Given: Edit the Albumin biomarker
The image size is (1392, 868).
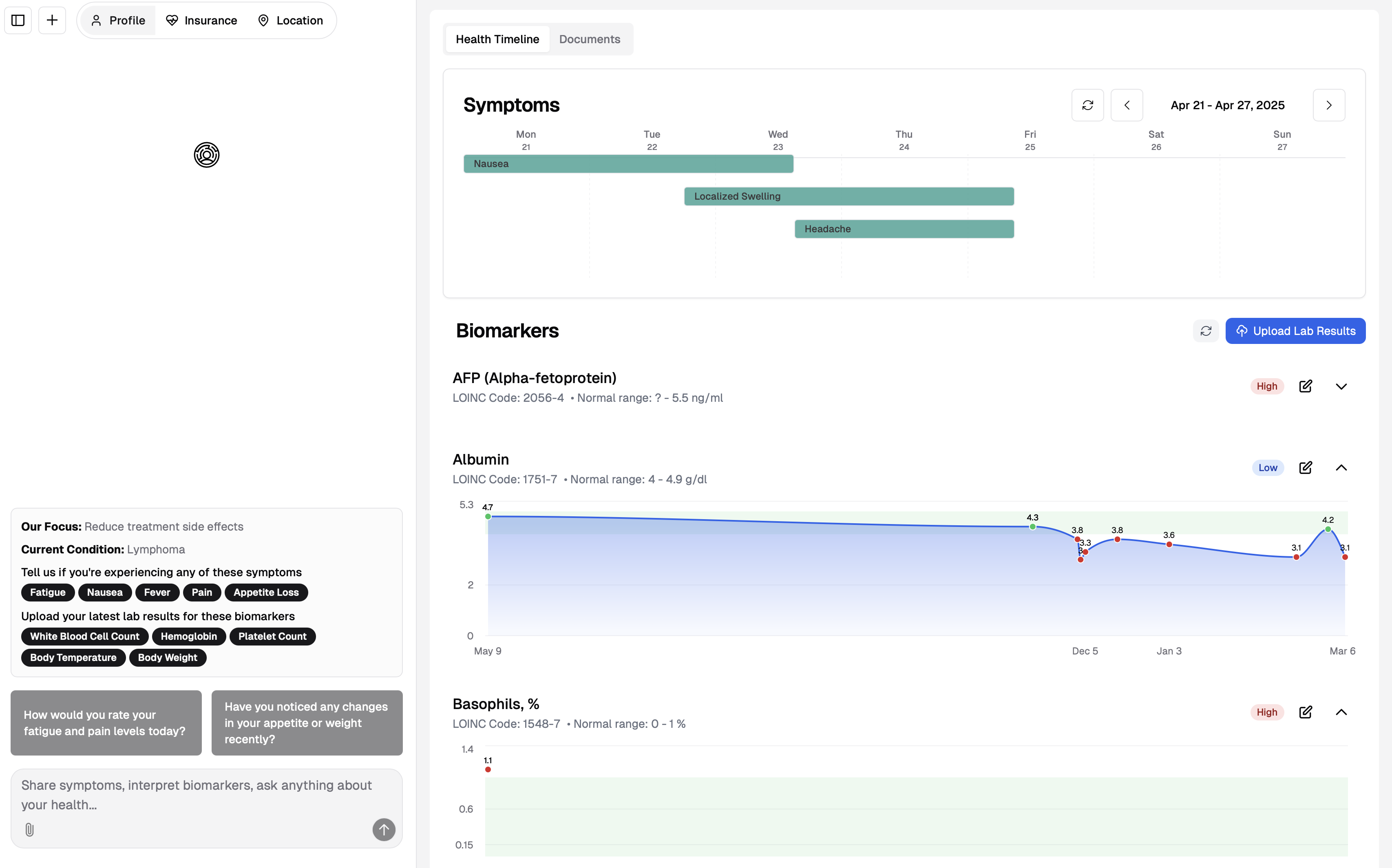Looking at the screenshot, I should click(1305, 468).
